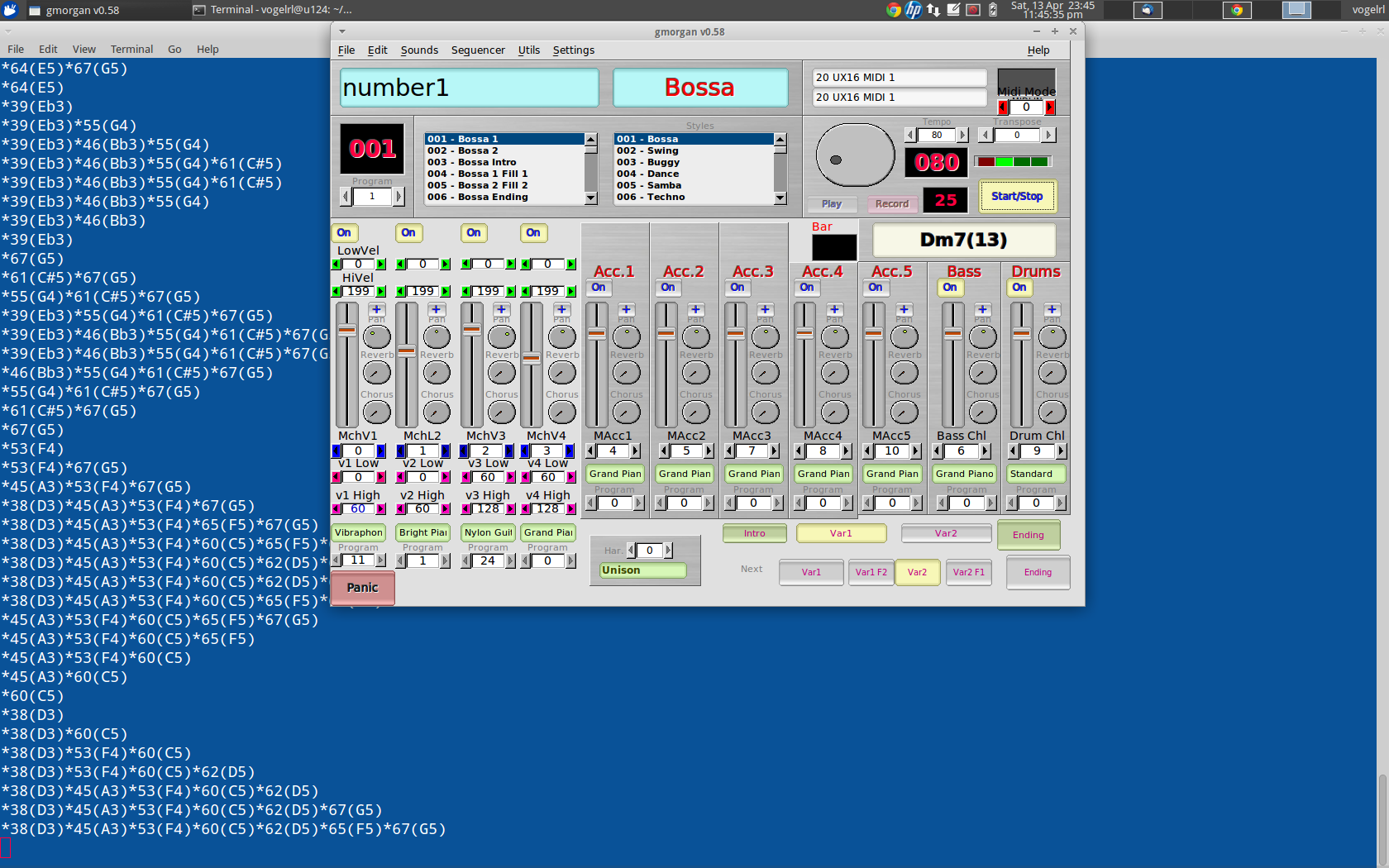Toggle the Bass channel On button
The image size is (1389, 868).
click(x=950, y=288)
